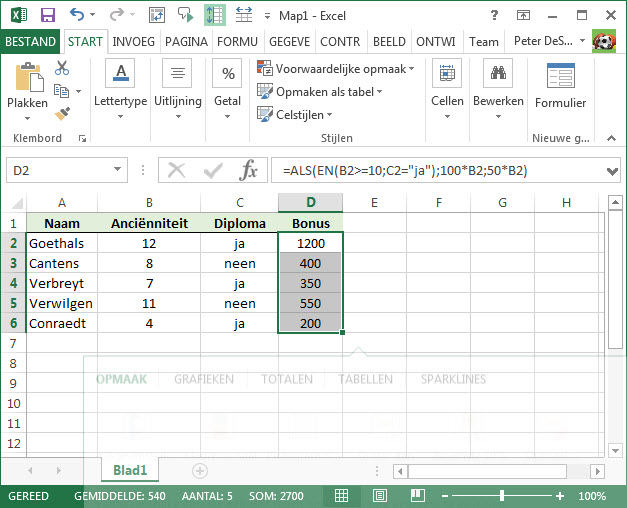
Task: Click the TOTALEN quick analysis tab
Action: point(287,379)
